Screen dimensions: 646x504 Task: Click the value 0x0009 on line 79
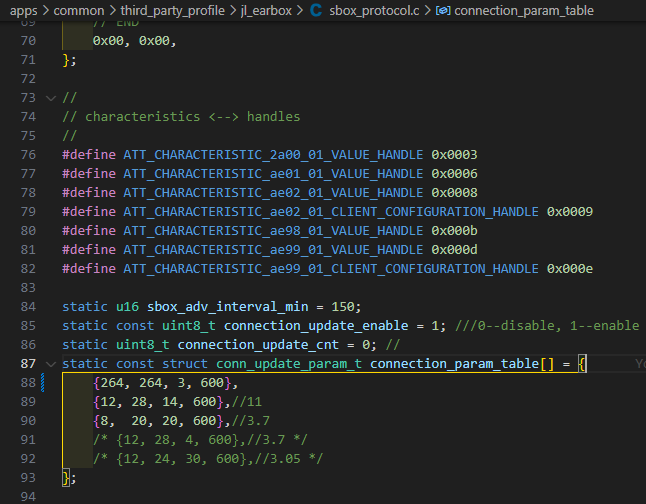[x=570, y=212]
